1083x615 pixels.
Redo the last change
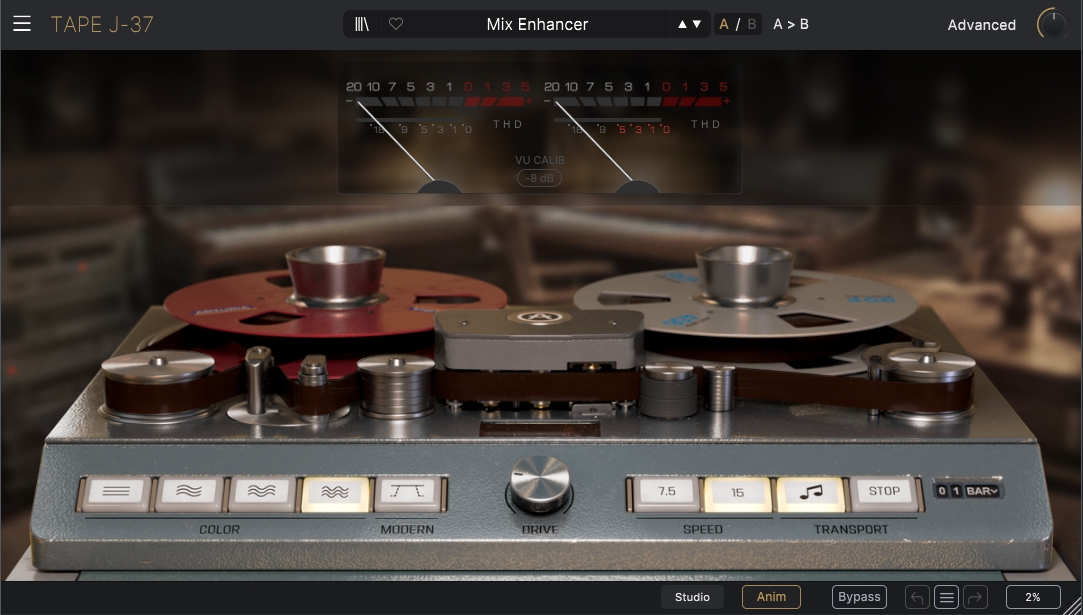tap(975, 597)
